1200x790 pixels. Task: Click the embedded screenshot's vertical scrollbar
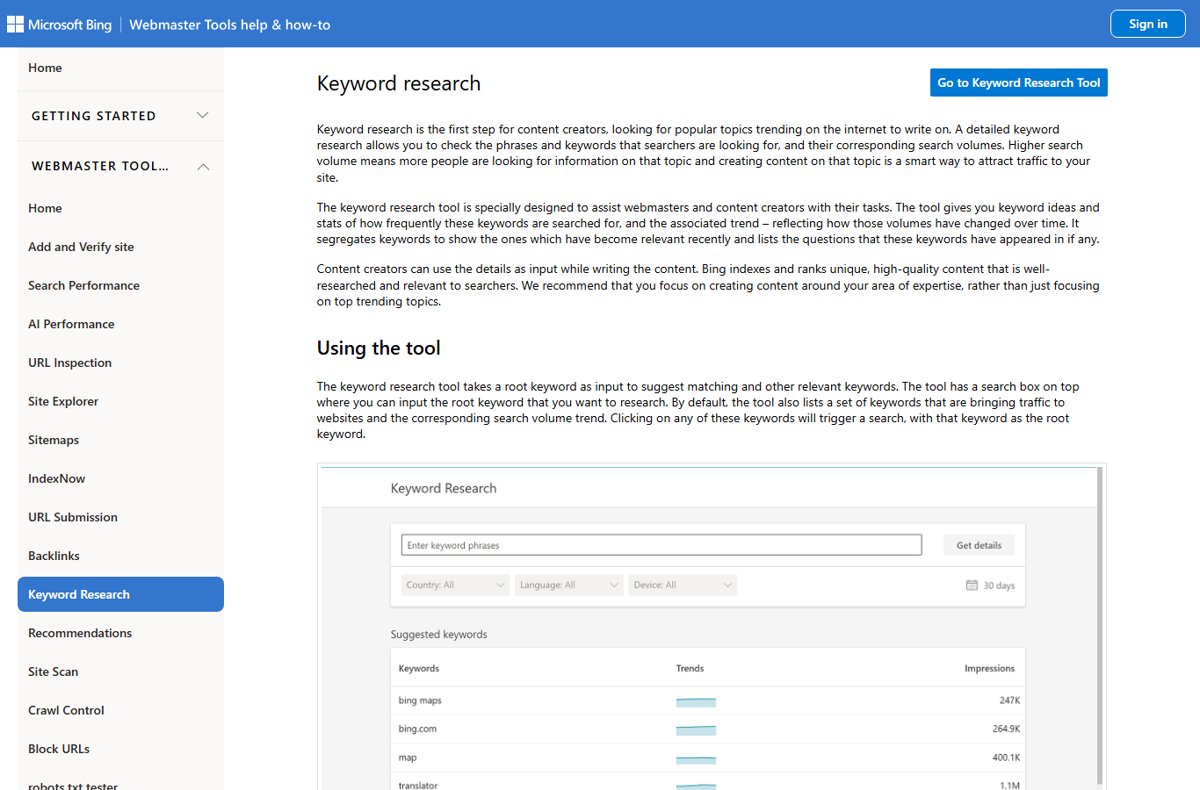(1101, 627)
